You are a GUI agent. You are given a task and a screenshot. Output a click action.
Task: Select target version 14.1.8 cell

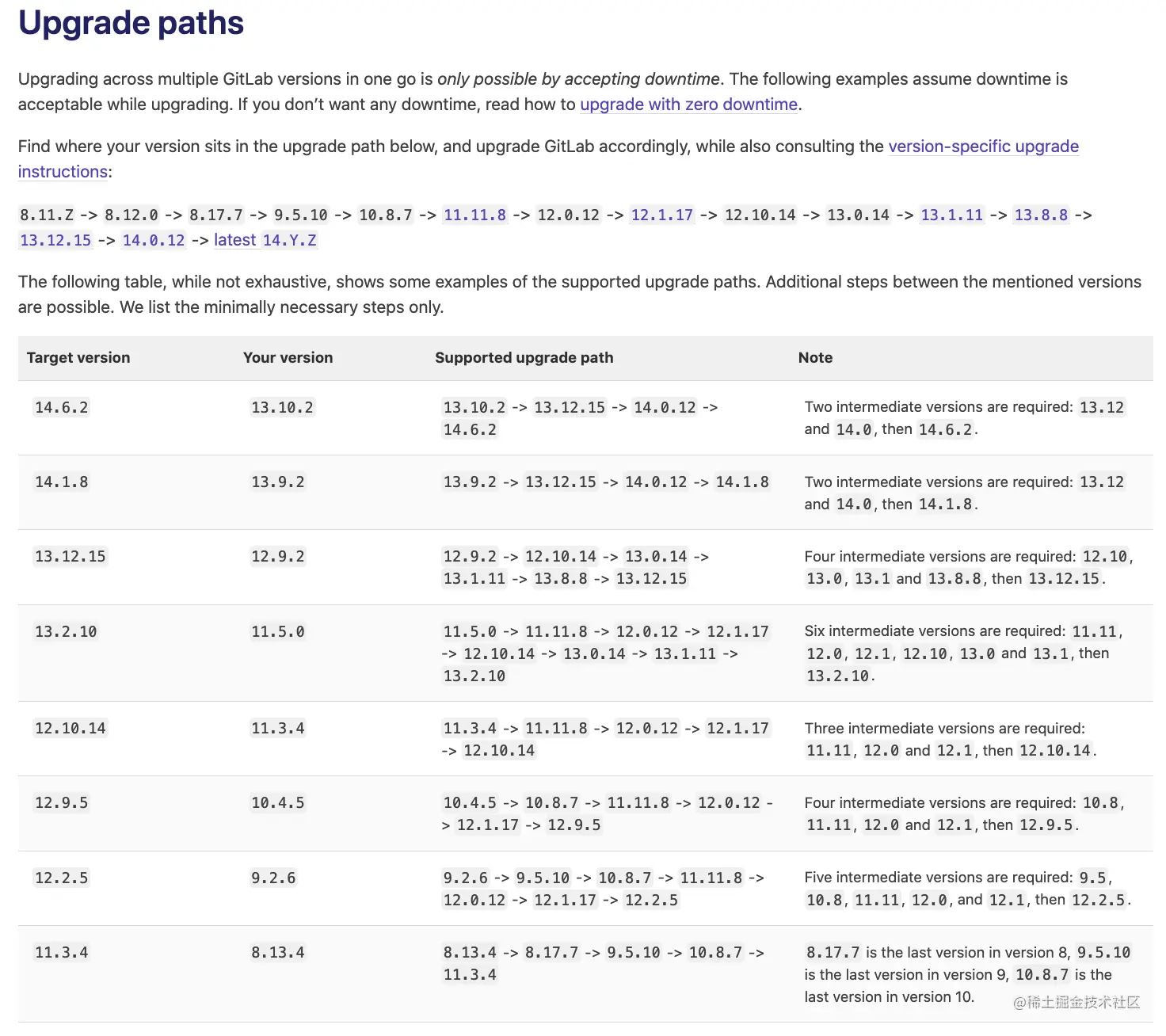pos(62,482)
